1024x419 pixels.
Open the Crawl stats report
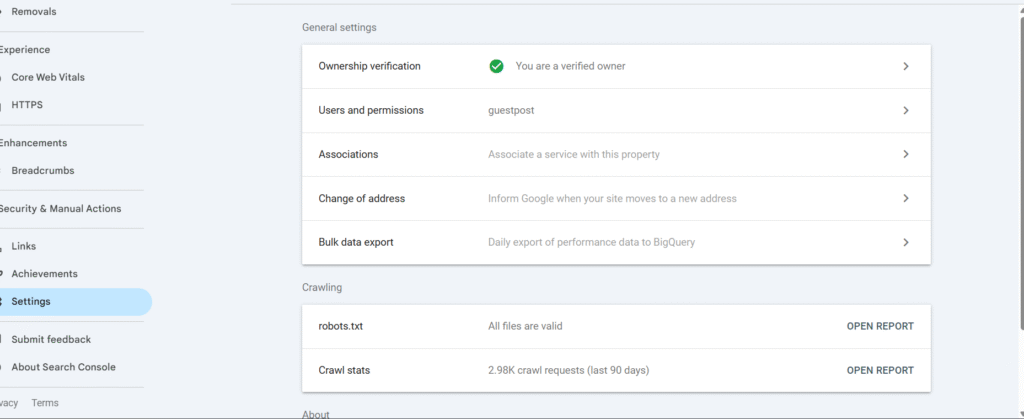tap(879, 370)
